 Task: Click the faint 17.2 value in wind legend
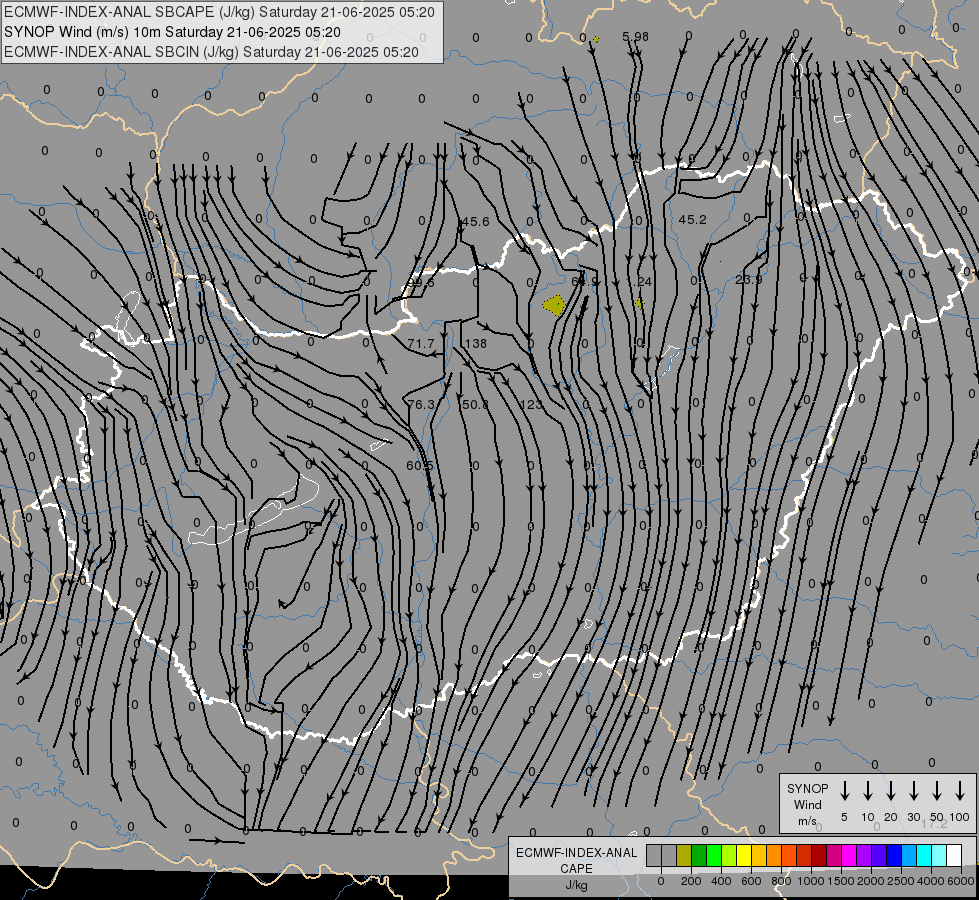click(934, 824)
